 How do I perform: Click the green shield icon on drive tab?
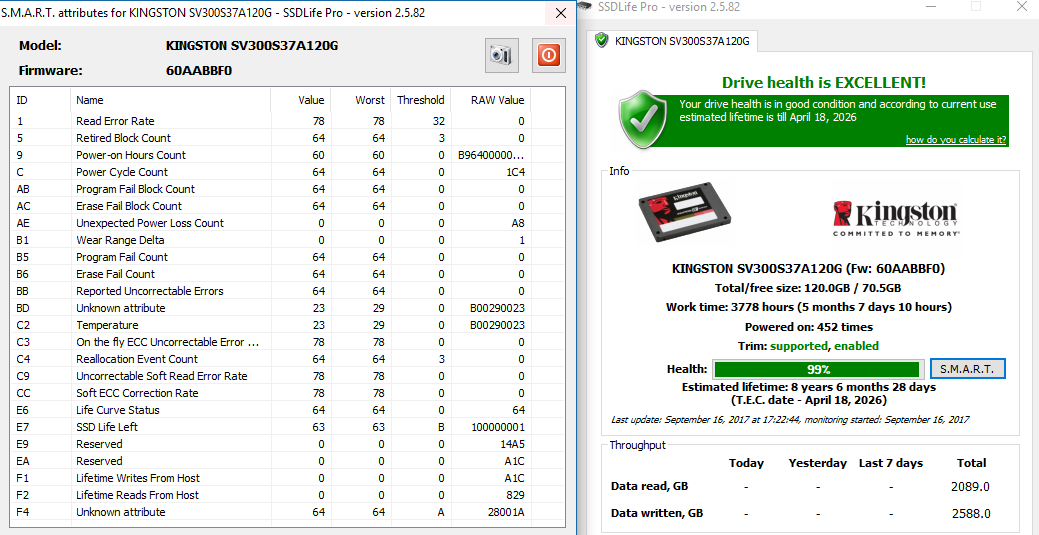pyautogui.click(x=602, y=41)
